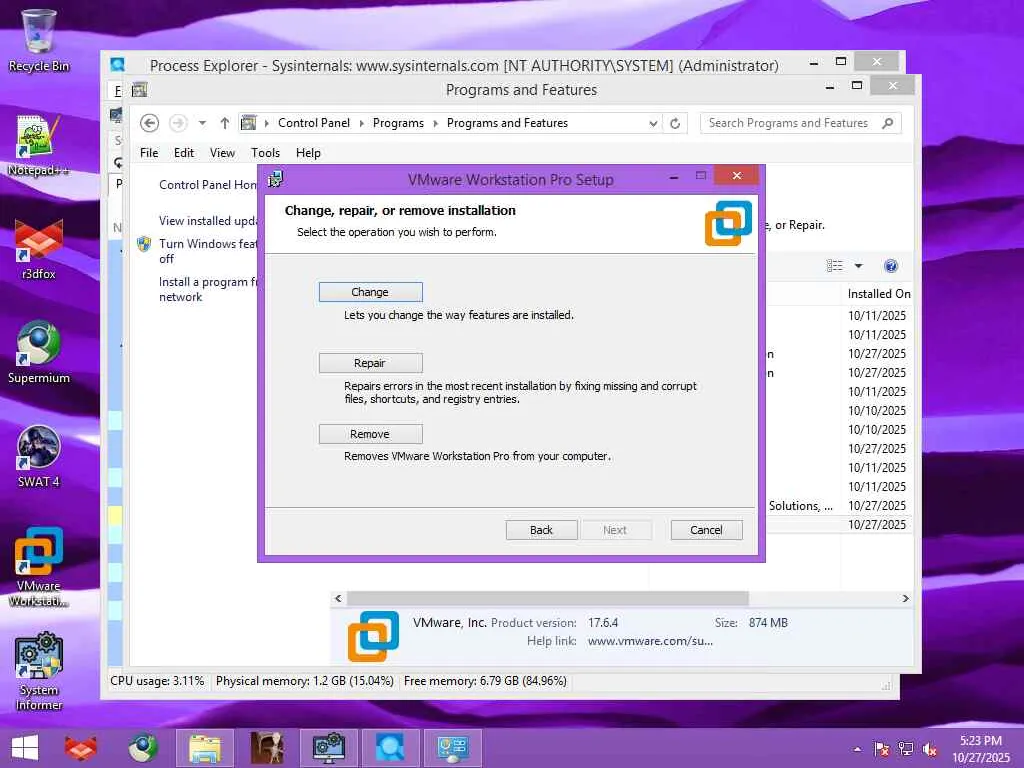Select the r3dfox desktop shortcut
The image size is (1024, 768).
point(39,249)
